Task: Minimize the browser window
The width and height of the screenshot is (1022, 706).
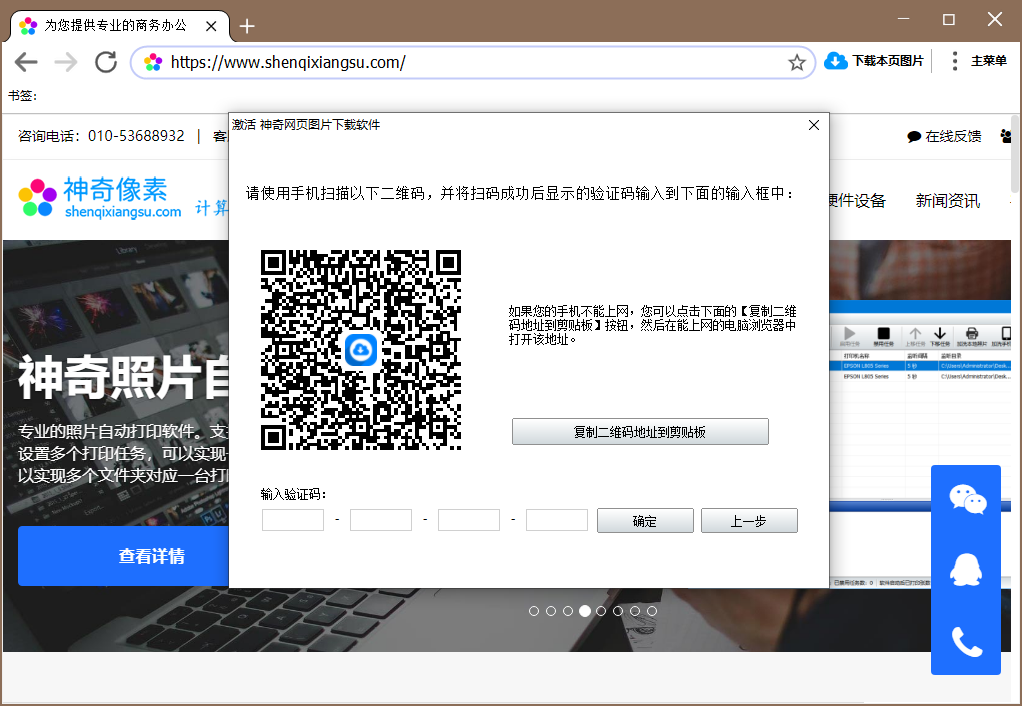Action: pos(903,19)
